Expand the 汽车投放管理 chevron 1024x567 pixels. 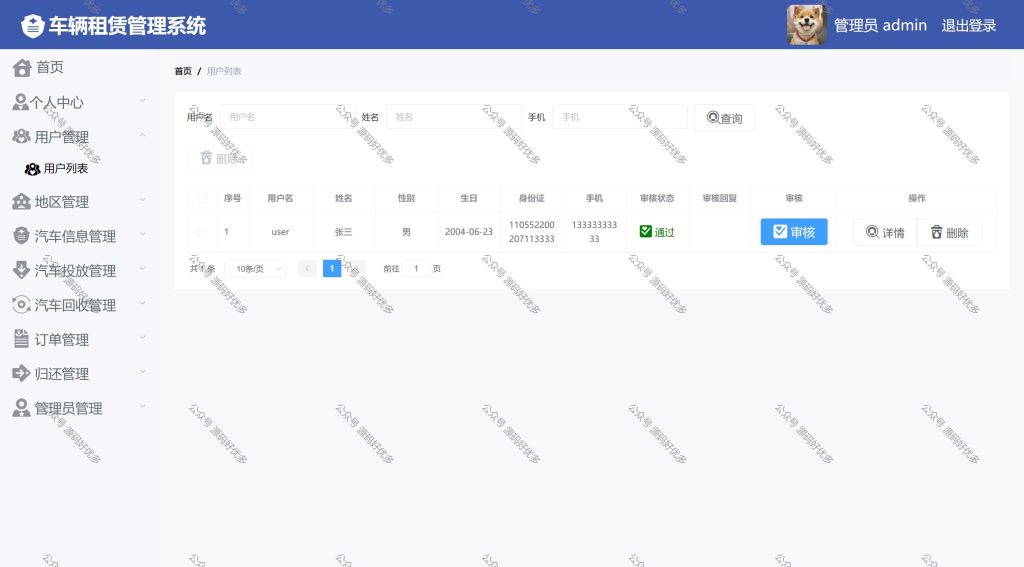[142, 268]
